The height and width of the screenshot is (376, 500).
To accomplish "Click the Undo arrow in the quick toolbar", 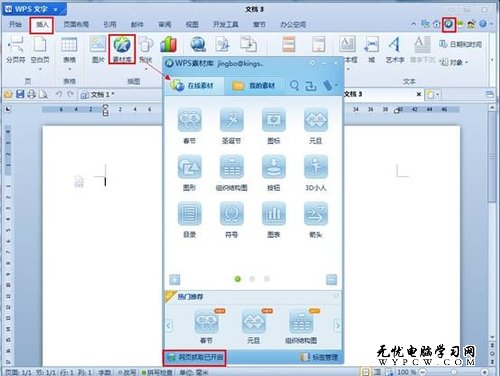I will [59, 94].
